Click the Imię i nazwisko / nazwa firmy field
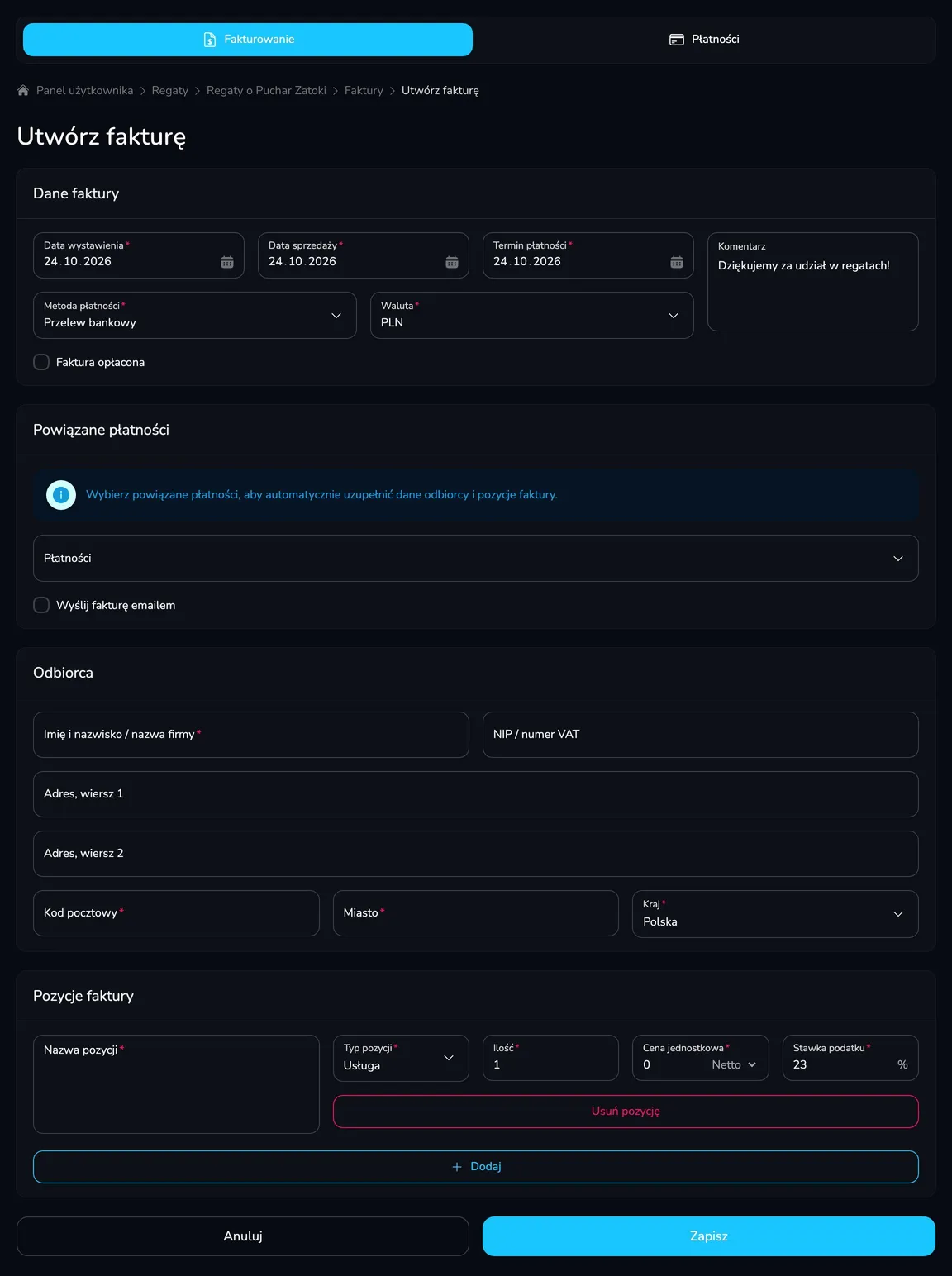Image resolution: width=952 pixels, height=1276 pixels. coord(251,735)
